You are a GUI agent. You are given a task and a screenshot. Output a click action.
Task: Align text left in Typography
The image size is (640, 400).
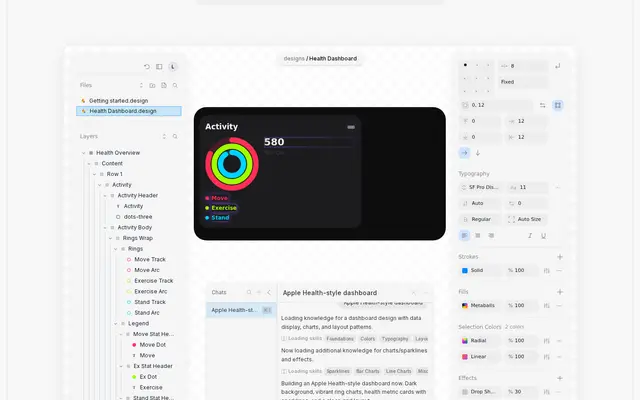(464, 236)
